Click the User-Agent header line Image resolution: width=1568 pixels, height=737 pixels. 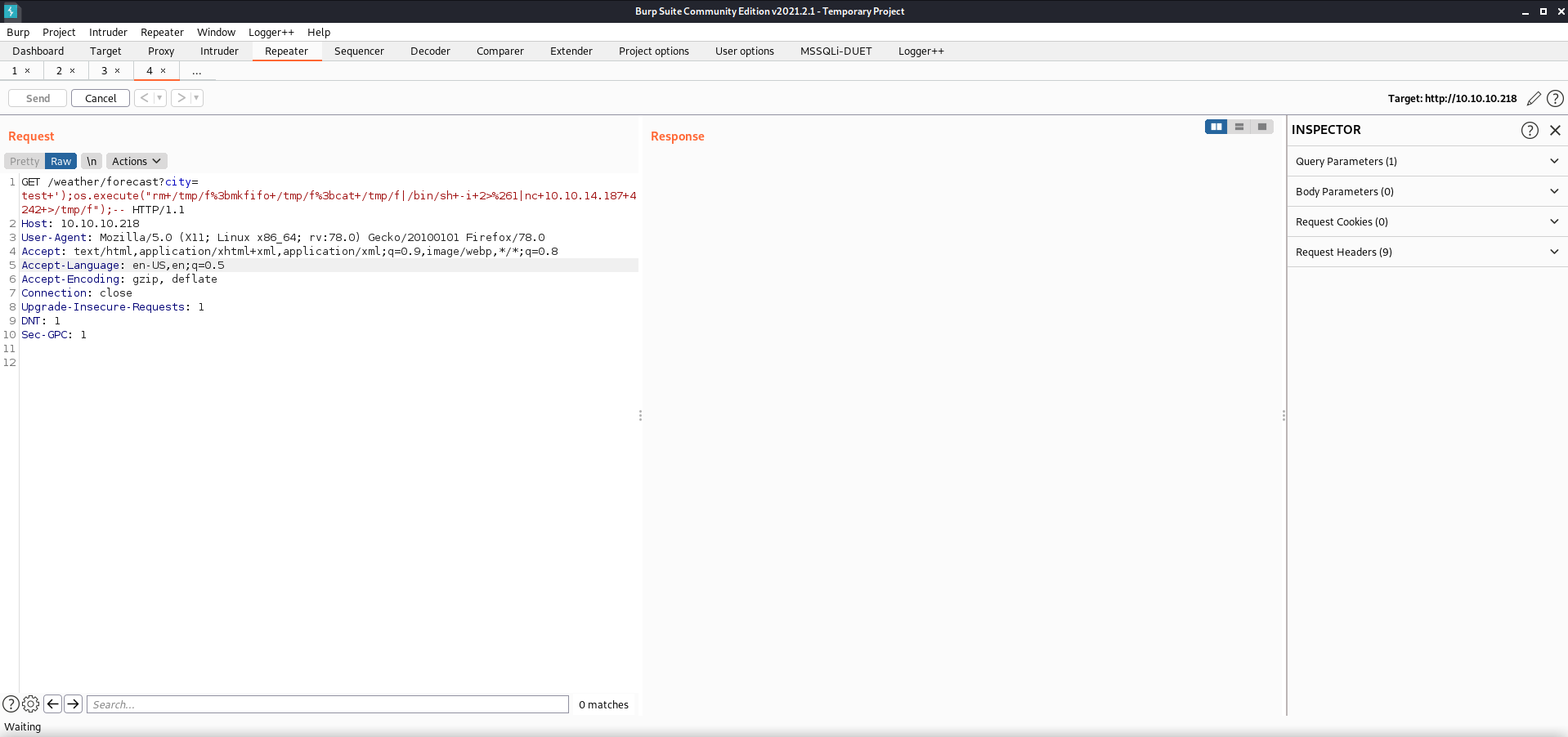point(283,238)
